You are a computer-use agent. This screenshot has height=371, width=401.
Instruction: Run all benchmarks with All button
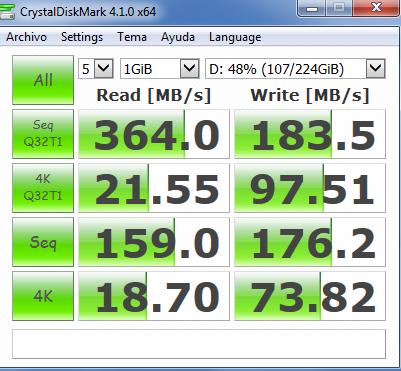[x=43, y=80]
